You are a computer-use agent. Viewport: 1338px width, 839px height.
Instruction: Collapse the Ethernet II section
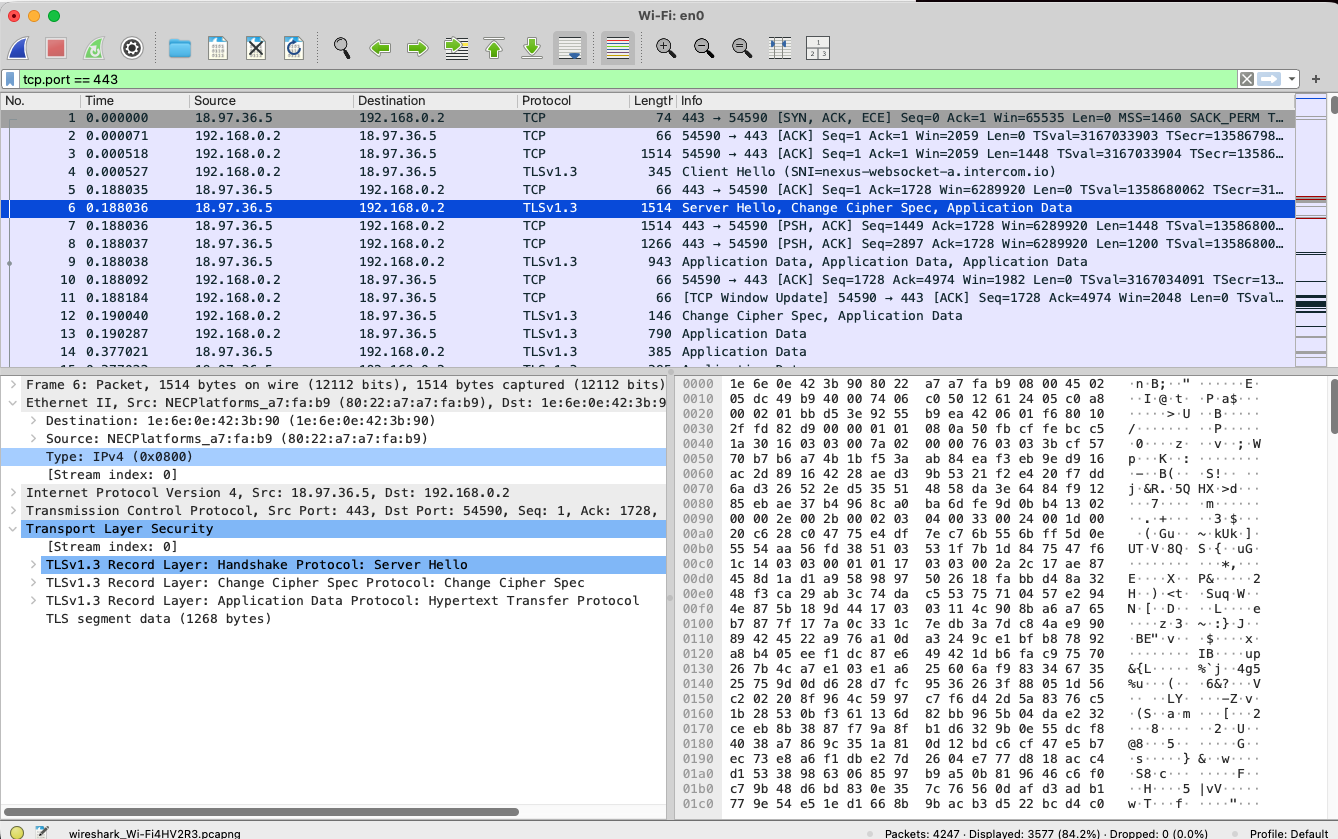(x=13, y=403)
